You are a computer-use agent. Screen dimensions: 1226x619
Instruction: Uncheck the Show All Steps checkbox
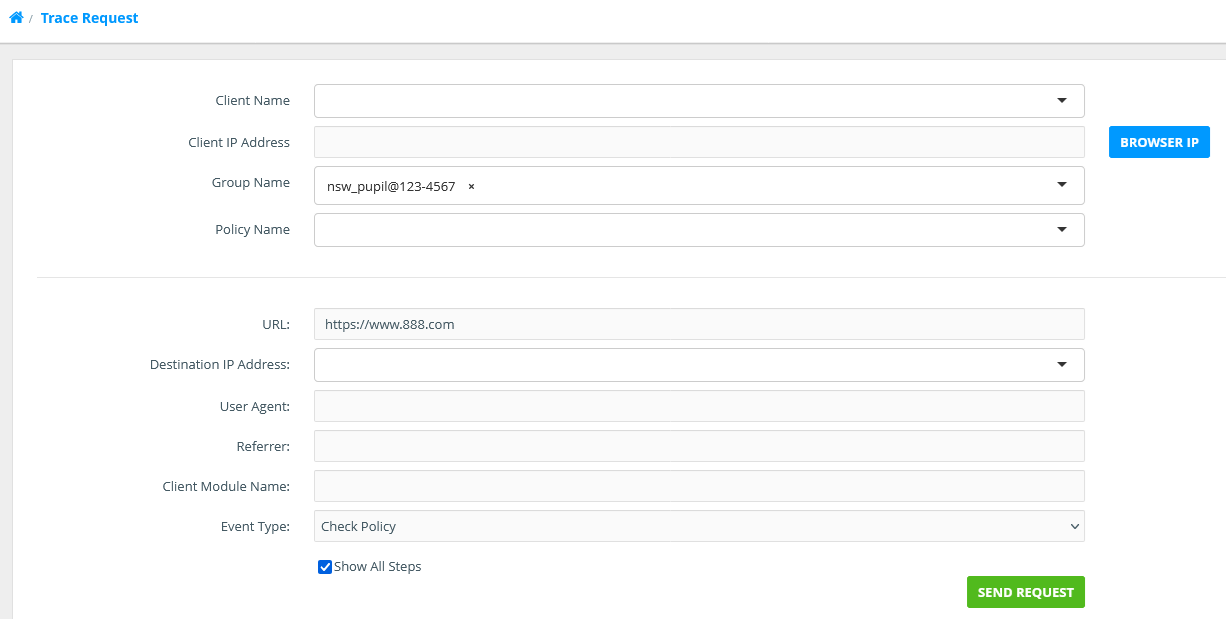325,567
